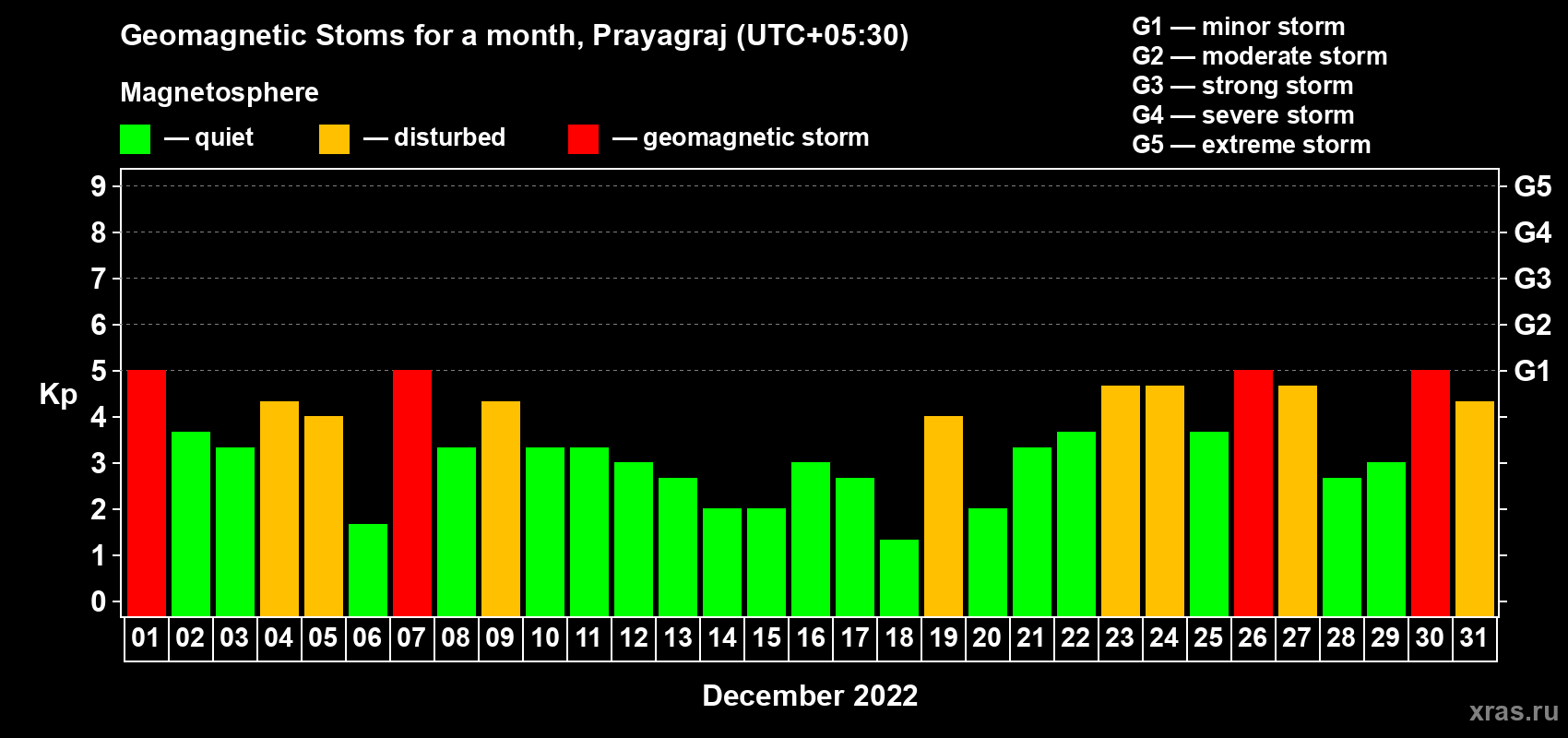
Task: Click the day label 10 on axis
Action: click(x=545, y=637)
